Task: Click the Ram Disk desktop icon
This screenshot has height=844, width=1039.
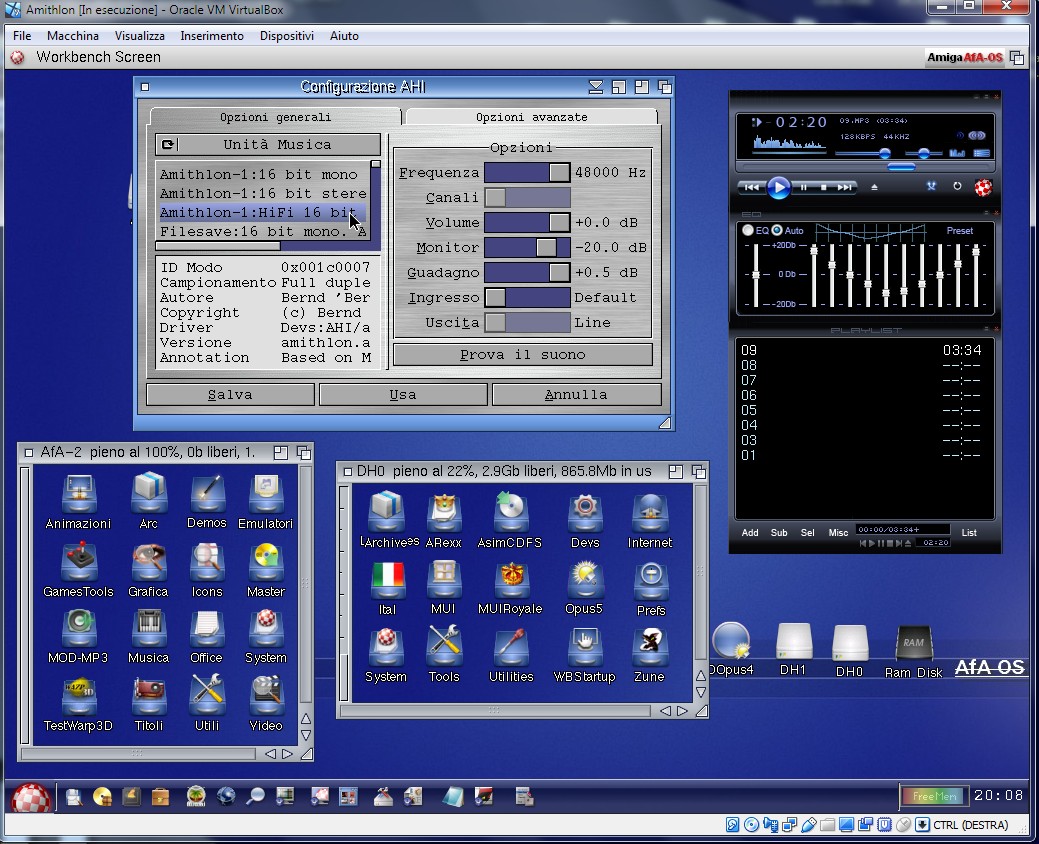Action: pos(913,645)
